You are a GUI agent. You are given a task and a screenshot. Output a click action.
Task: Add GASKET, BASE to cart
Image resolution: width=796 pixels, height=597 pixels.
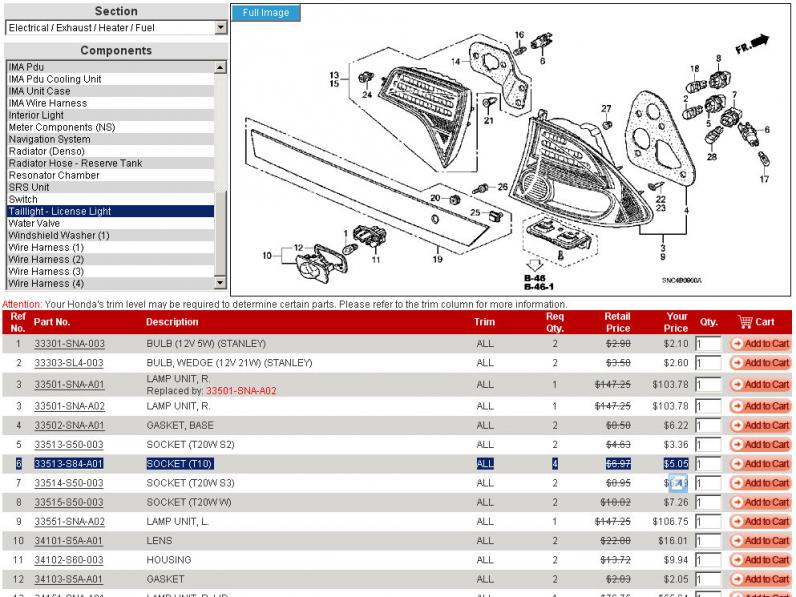click(760, 425)
